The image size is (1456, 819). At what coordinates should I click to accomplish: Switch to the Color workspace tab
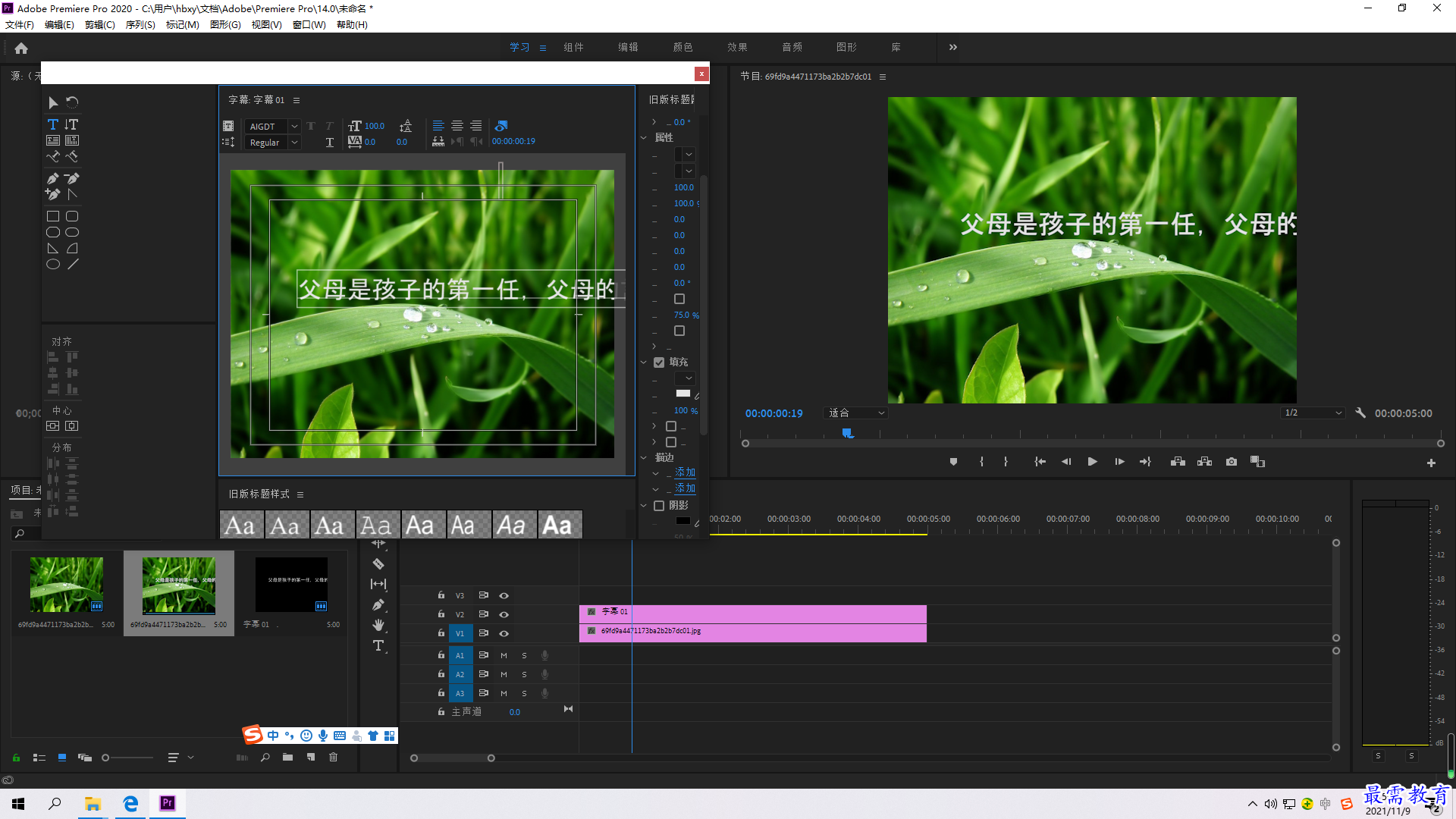pyautogui.click(x=682, y=47)
